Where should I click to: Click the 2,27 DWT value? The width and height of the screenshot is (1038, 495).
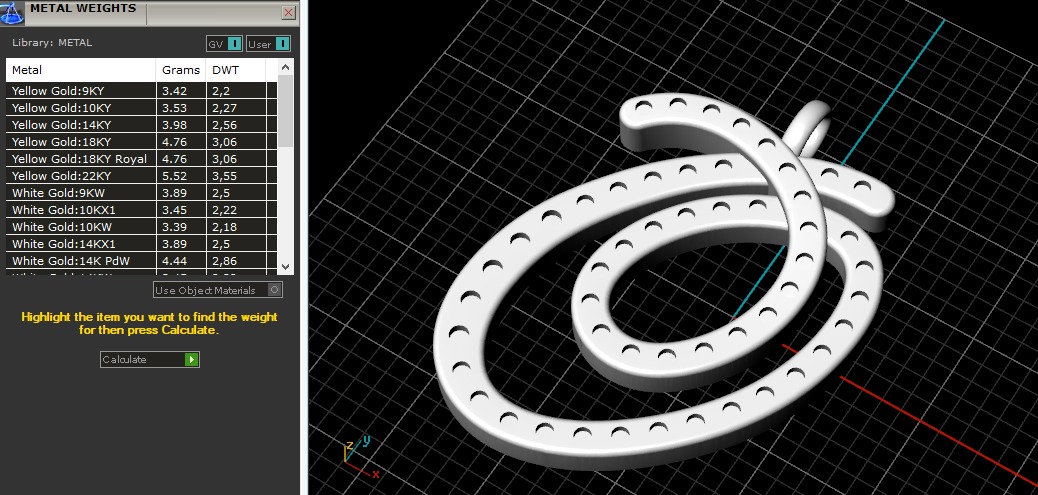click(224, 108)
